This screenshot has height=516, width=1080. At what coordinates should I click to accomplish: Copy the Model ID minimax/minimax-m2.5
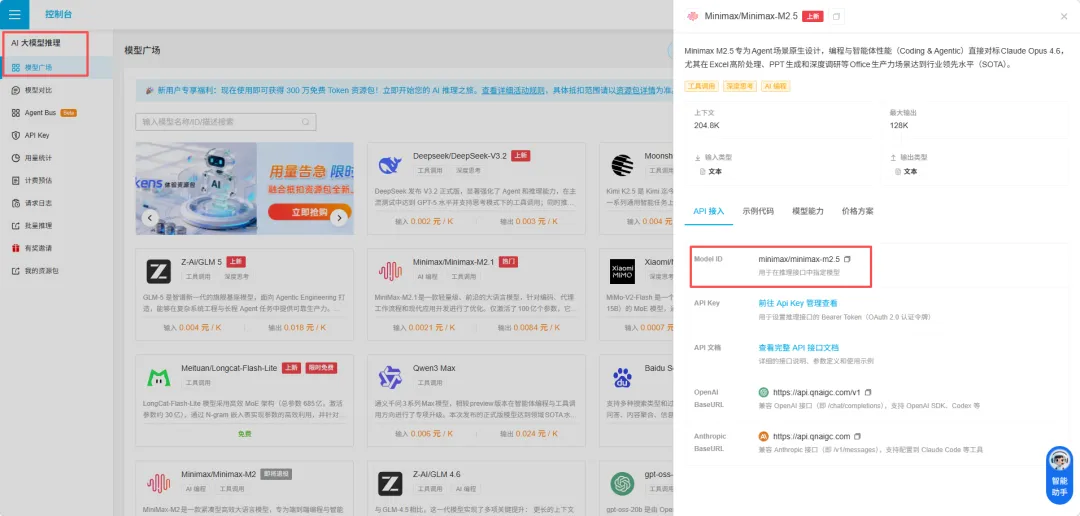[847, 259]
